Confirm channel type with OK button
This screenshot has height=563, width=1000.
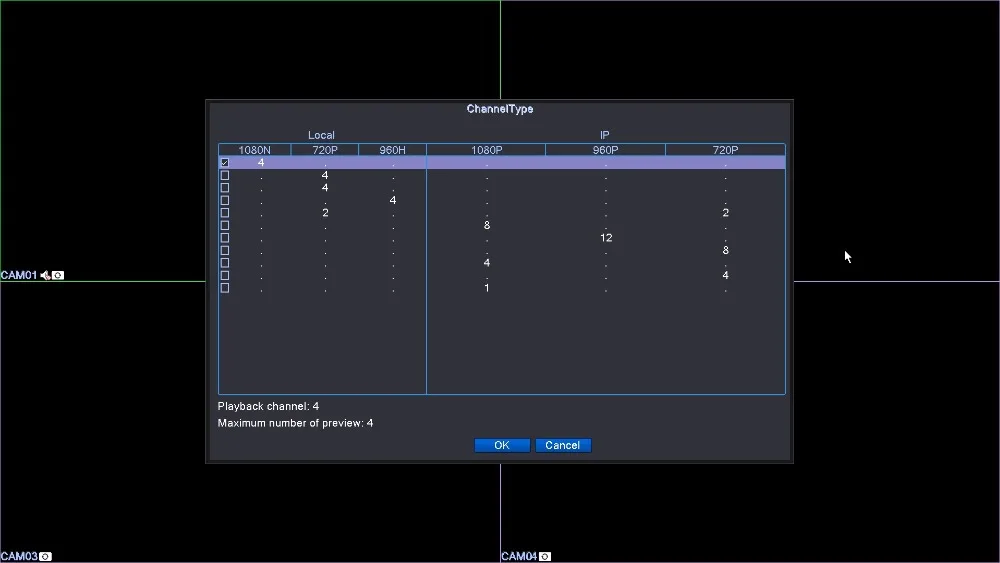pyautogui.click(x=502, y=445)
